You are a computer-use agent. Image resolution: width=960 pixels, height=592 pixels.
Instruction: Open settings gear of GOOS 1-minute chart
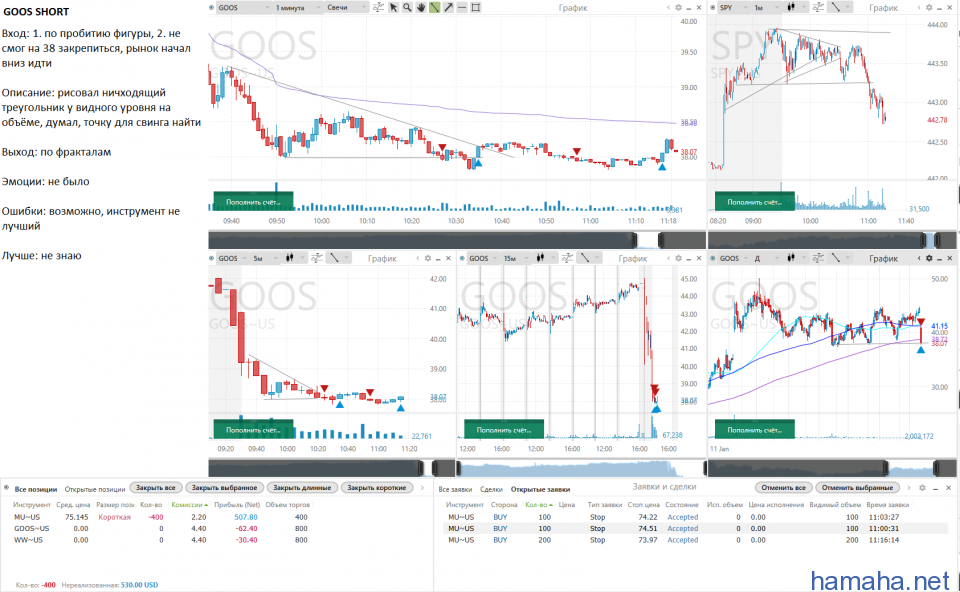click(x=678, y=7)
